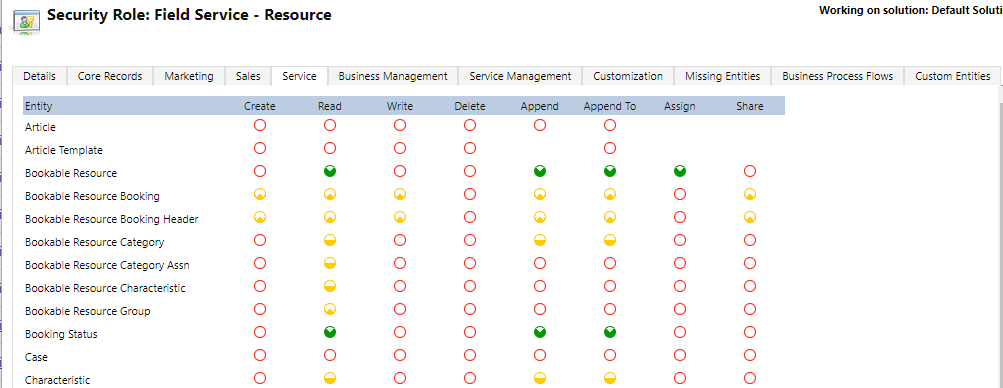Change Write privilege for Bookable Resource Booking
1003x388 pixels.
pyautogui.click(x=400, y=194)
